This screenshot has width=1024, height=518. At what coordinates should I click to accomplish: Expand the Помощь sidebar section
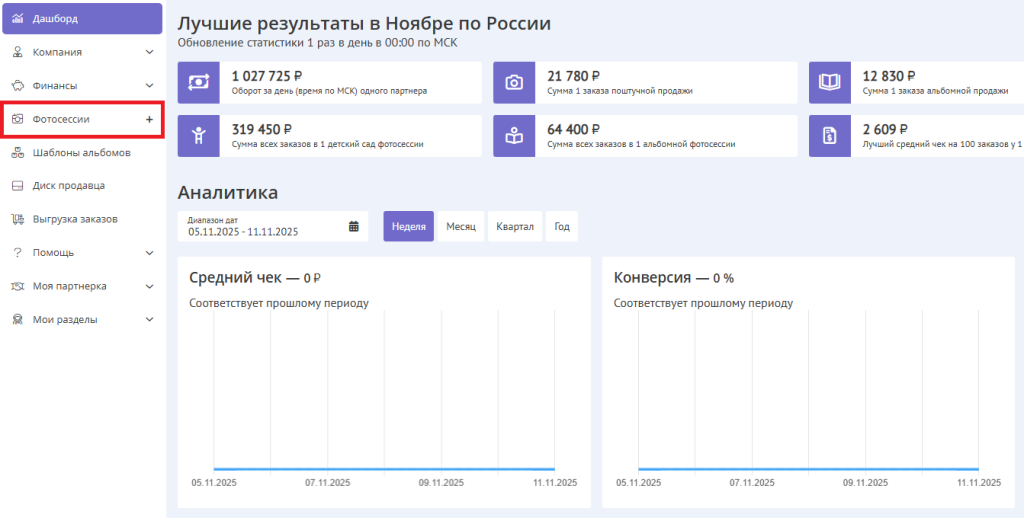pyautogui.click(x=149, y=253)
